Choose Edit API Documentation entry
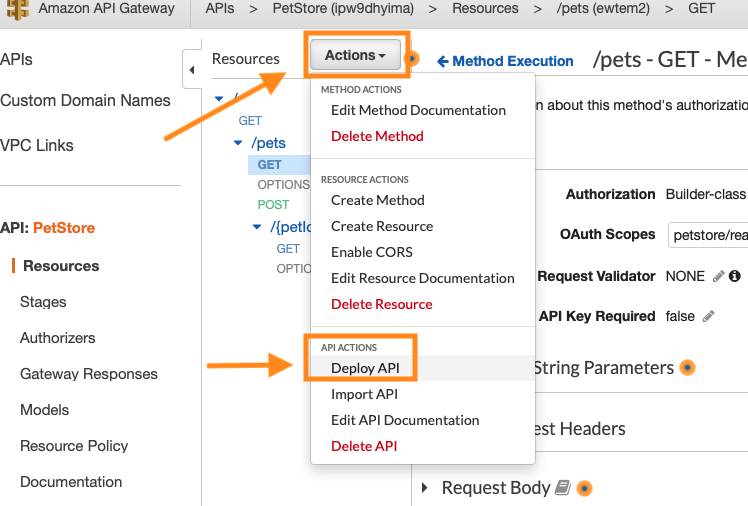 coord(405,420)
